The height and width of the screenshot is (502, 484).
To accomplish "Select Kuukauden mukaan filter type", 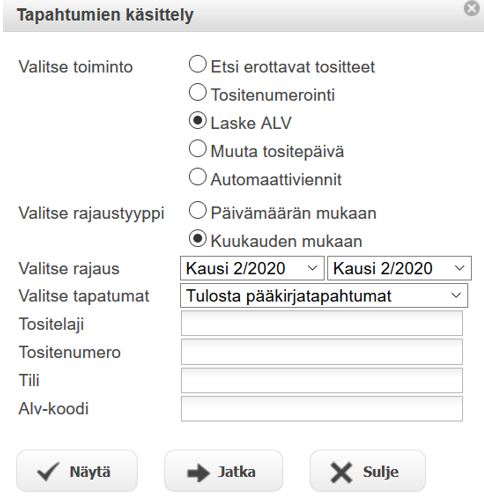I will (x=198, y=238).
